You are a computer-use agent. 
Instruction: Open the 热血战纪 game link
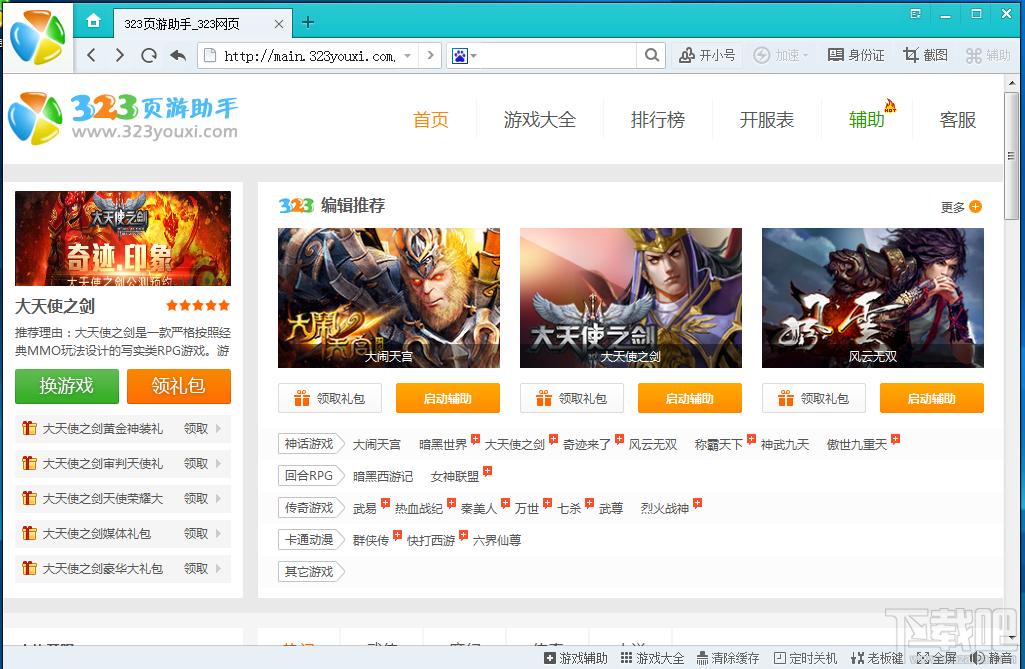coord(418,509)
